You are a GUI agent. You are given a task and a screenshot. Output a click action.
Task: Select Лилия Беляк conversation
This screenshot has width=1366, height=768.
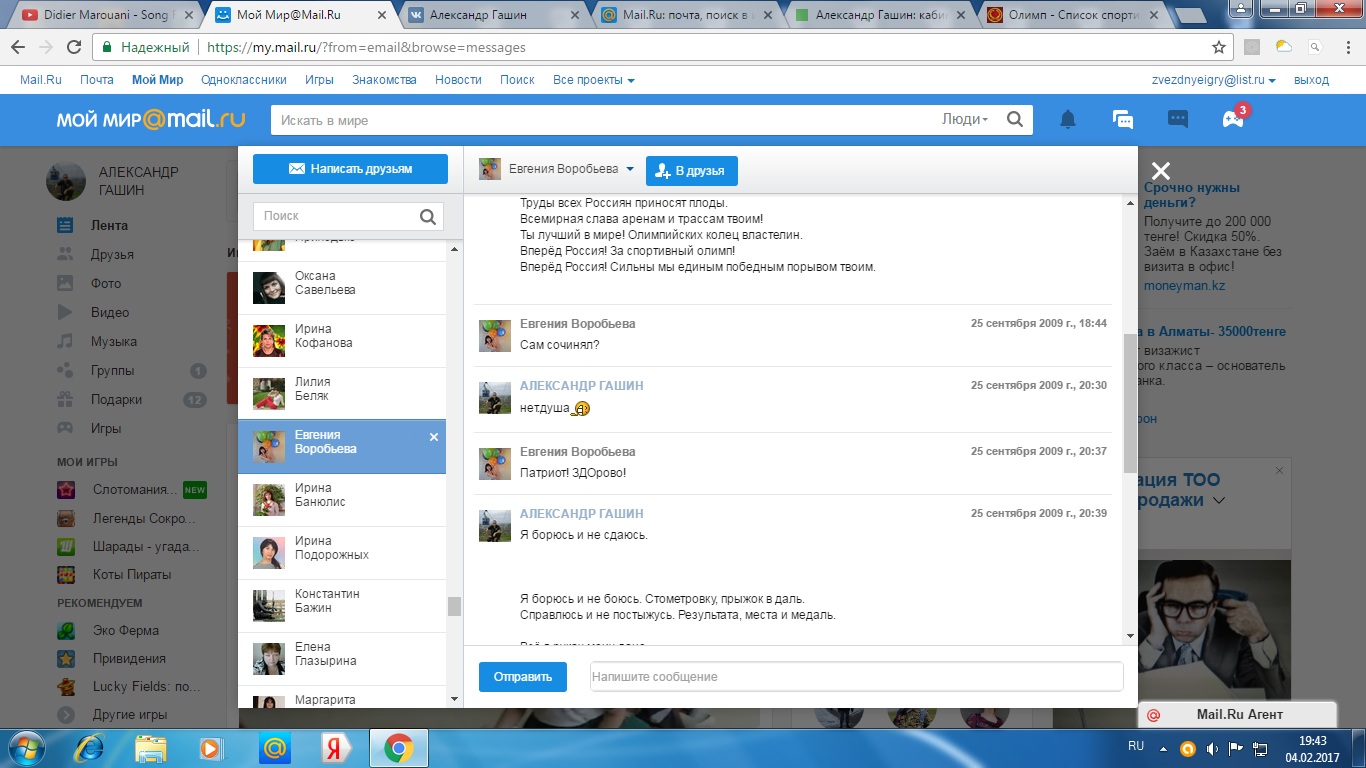coord(342,394)
